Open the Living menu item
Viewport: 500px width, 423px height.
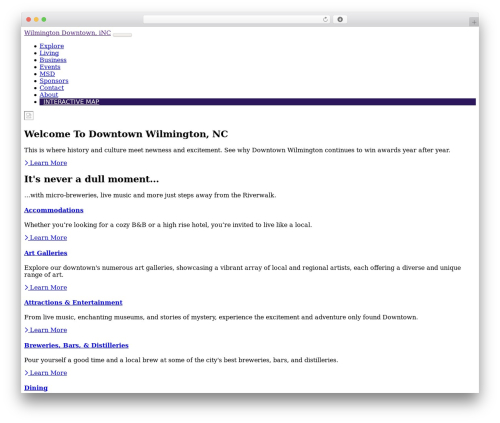[x=49, y=53]
